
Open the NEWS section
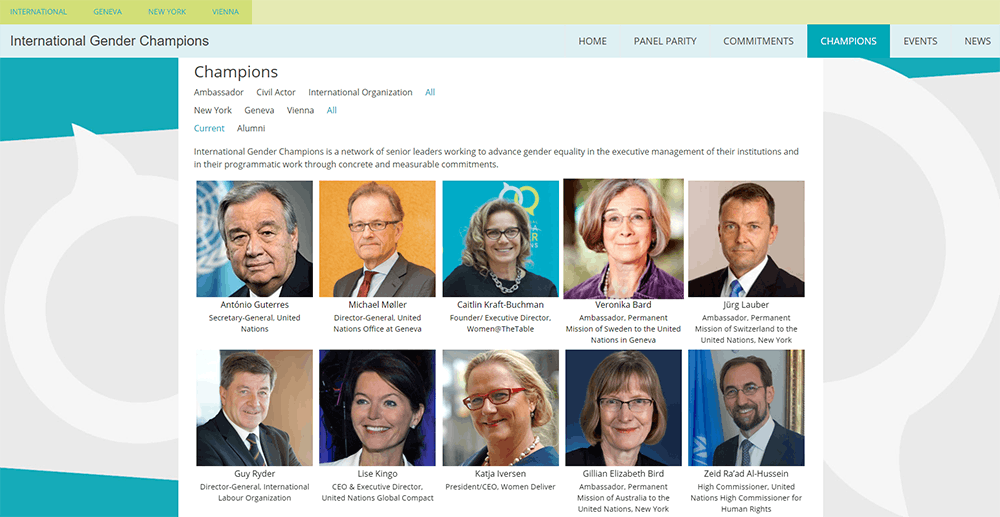point(977,41)
